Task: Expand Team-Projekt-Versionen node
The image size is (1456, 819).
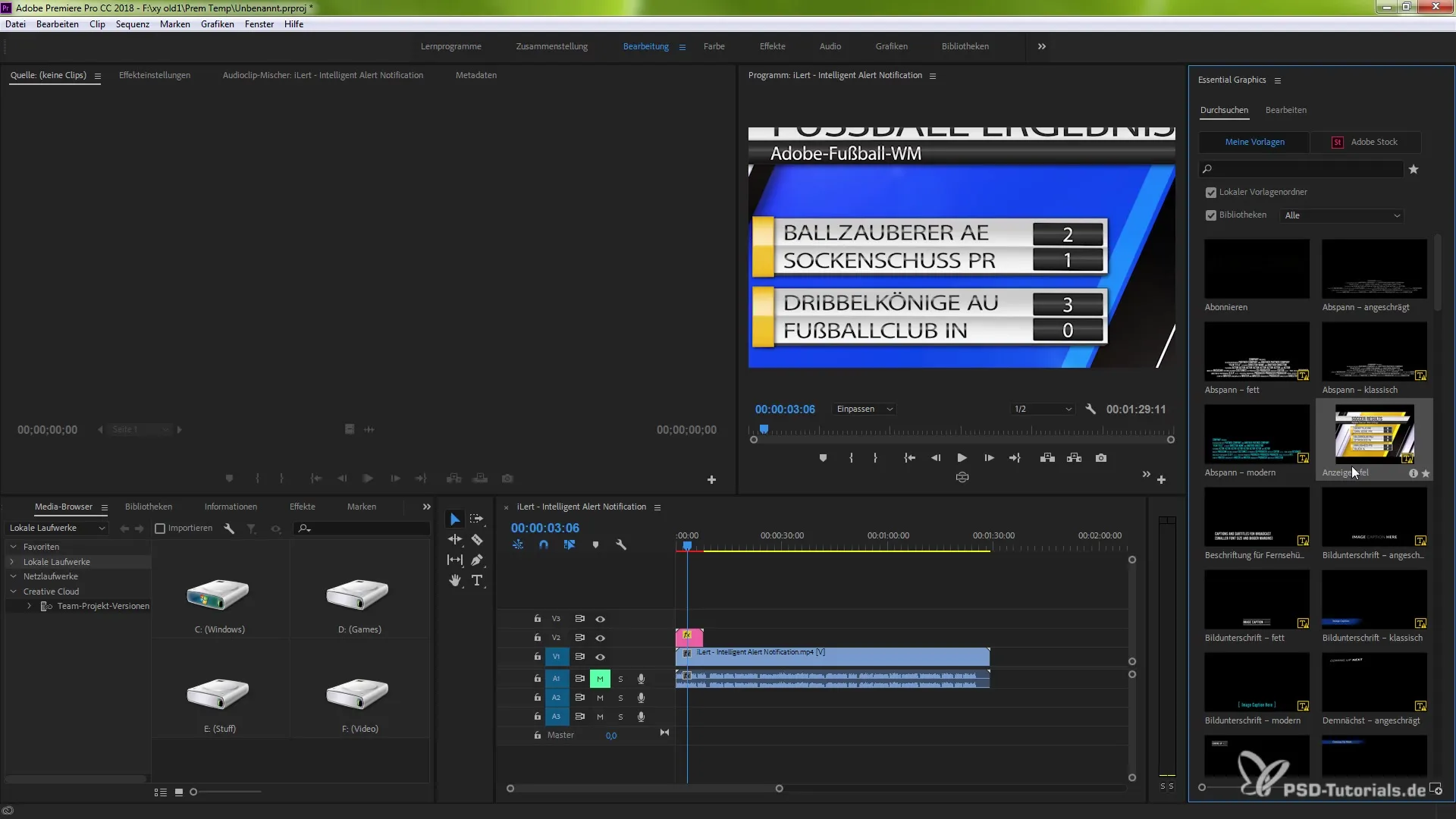Action: coord(29,606)
